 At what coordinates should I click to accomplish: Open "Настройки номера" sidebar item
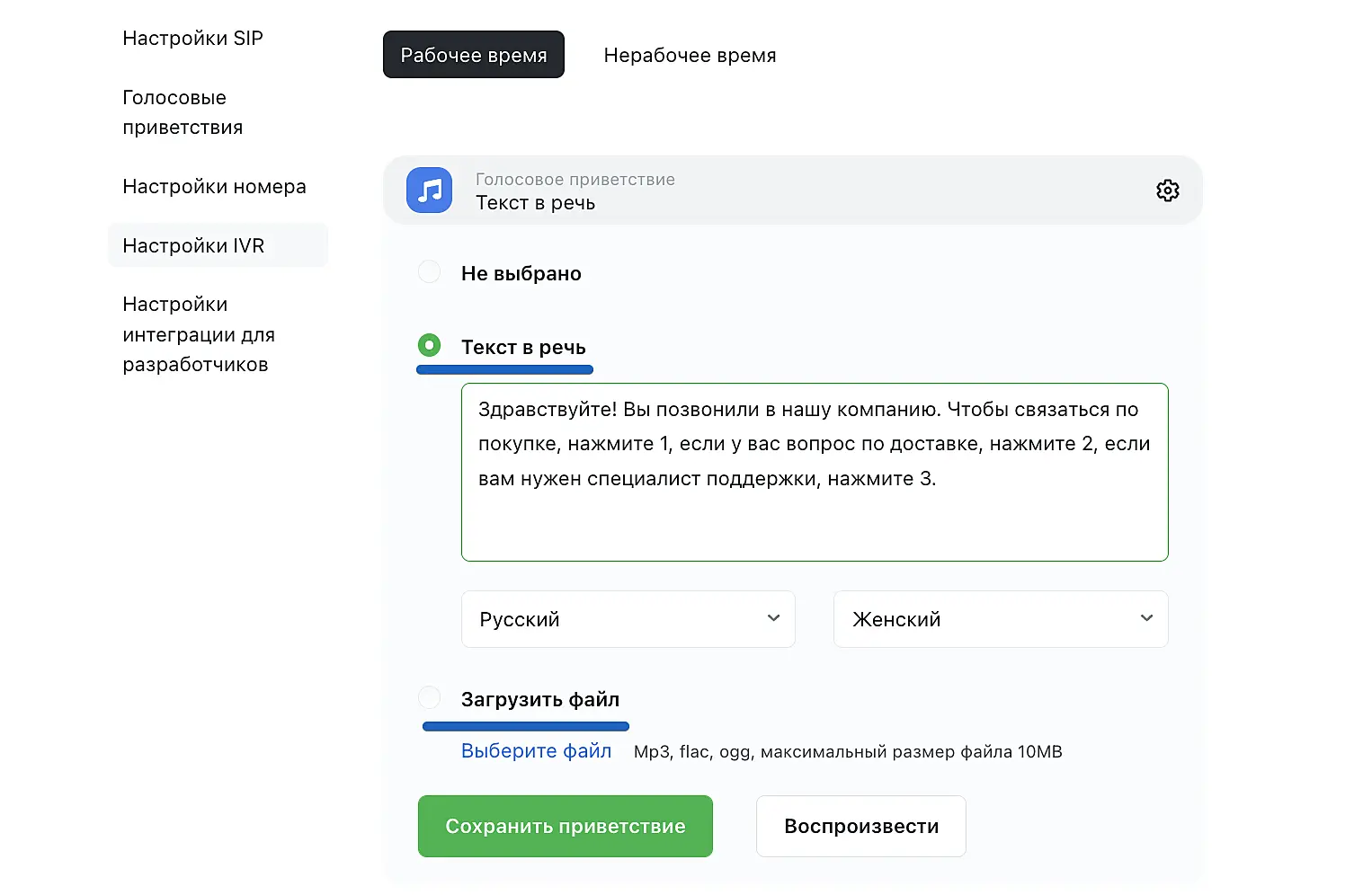click(x=214, y=187)
